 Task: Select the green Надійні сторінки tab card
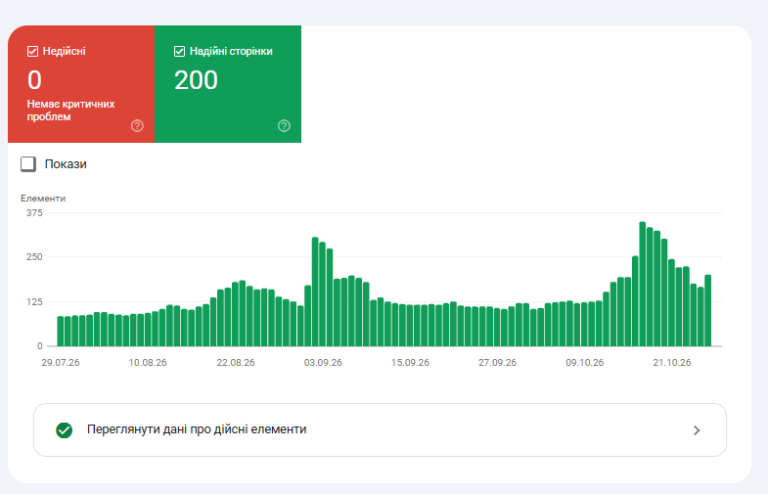click(x=228, y=84)
